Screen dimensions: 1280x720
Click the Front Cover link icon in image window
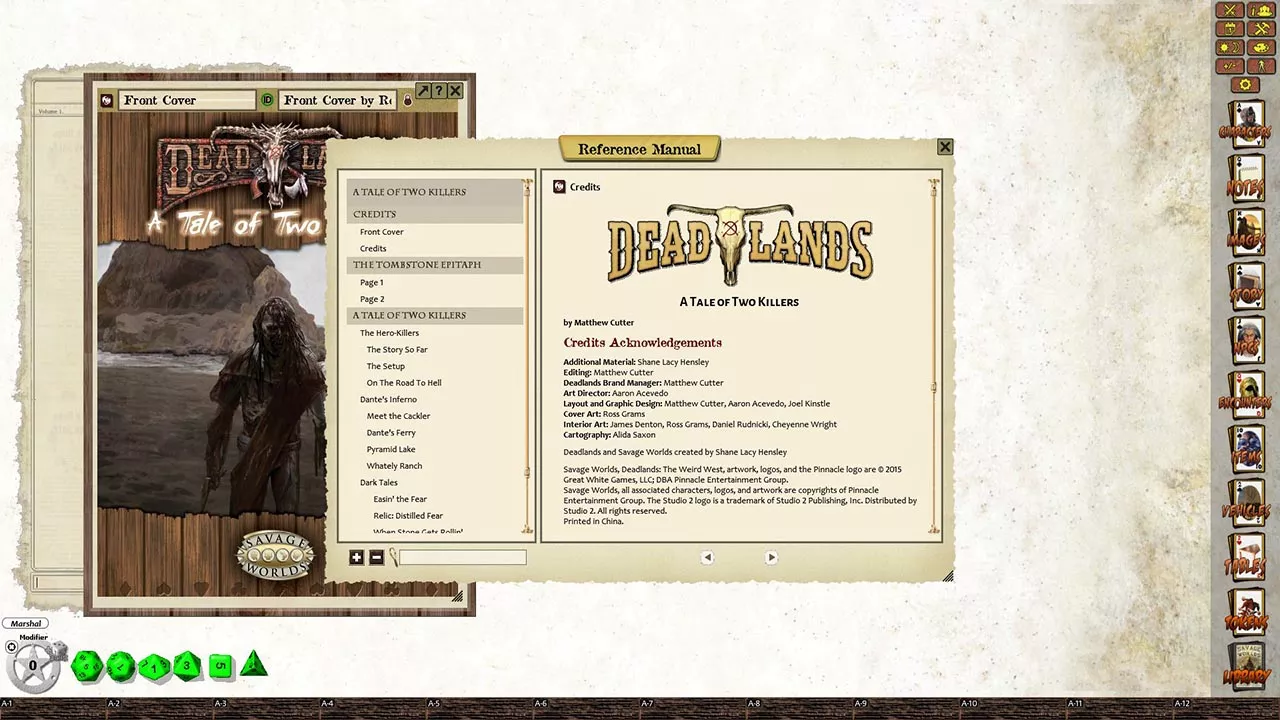click(x=107, y=100)
